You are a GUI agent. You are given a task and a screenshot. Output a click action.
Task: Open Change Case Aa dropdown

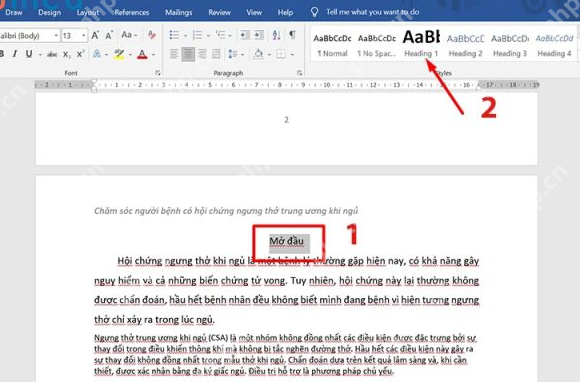click(x=129, y=35)
